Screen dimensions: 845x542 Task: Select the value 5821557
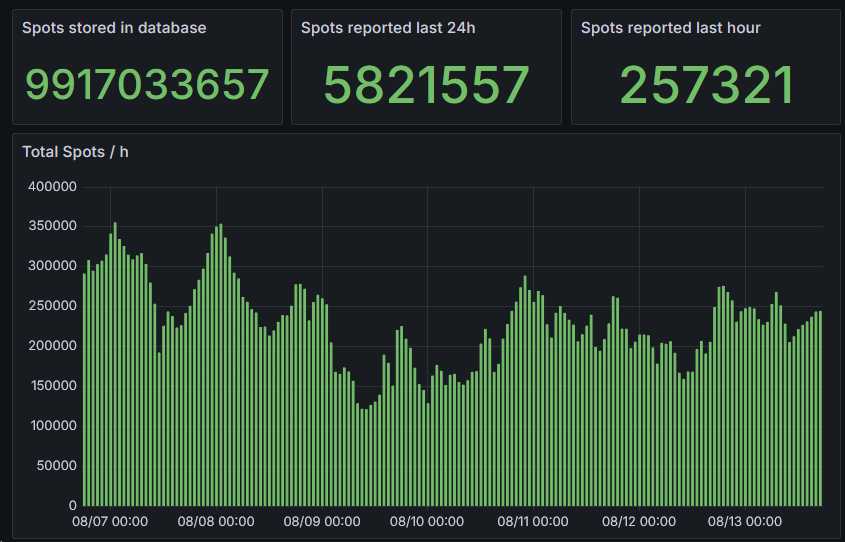pos(426,85)
